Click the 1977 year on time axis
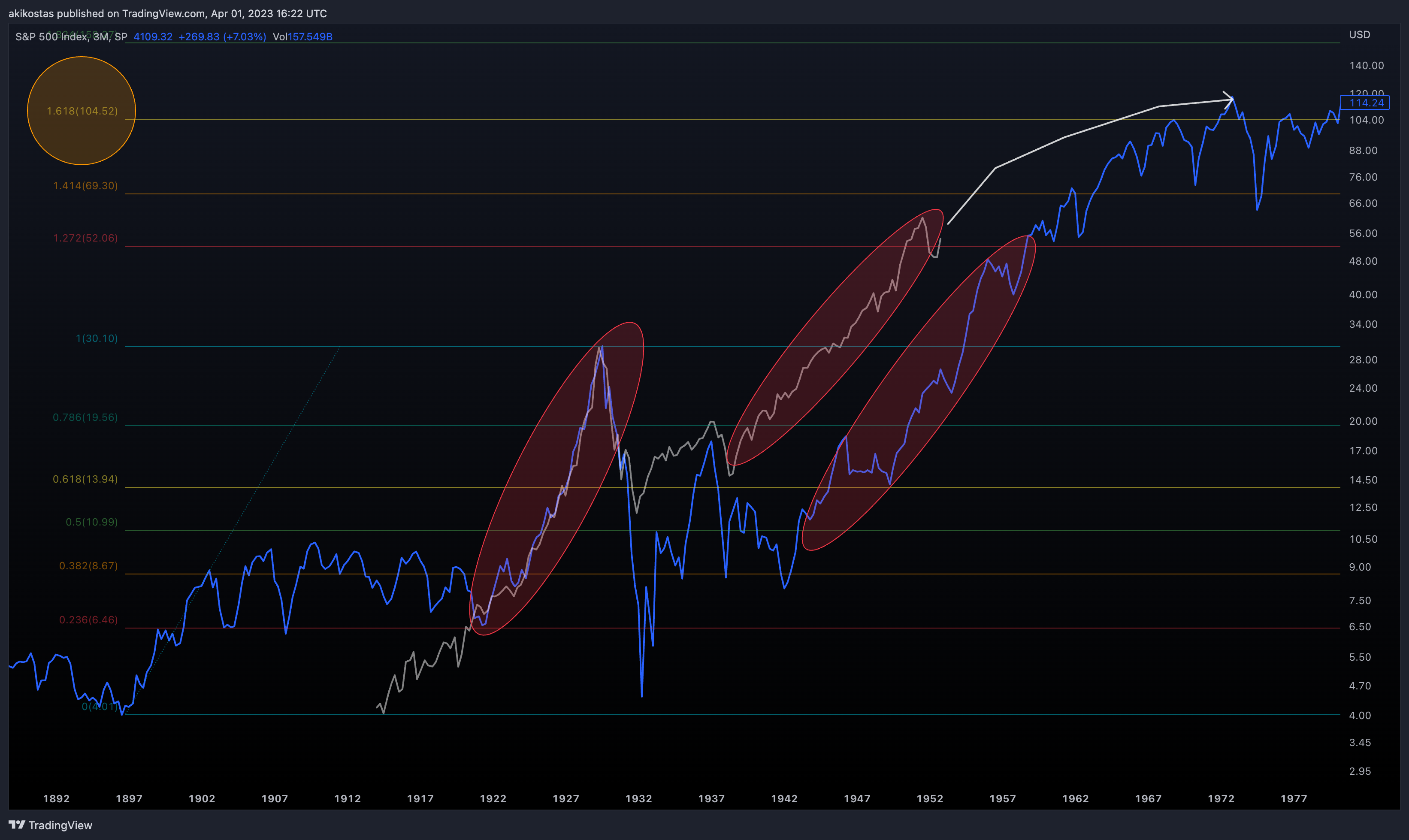The height and width of the screenshot is (840, 1409). 1294,799
